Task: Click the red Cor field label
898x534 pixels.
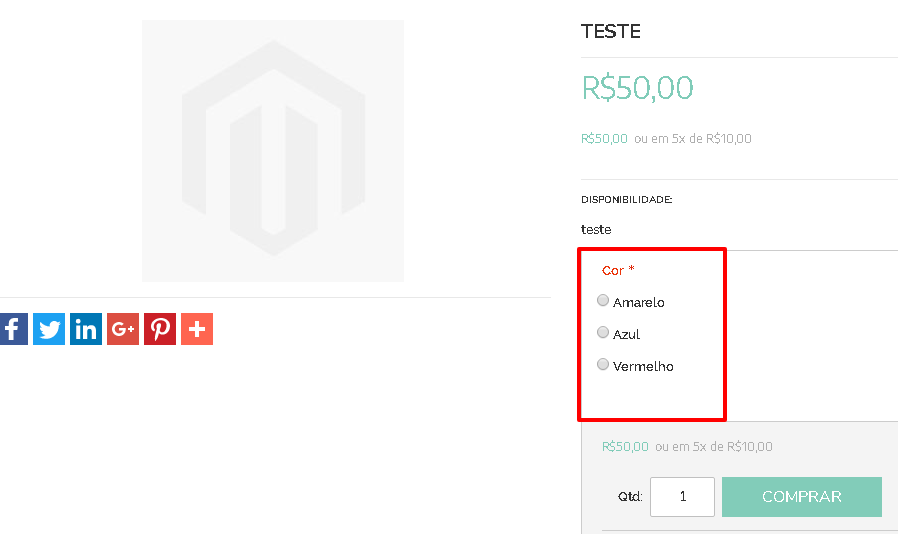Action: [613, 270]
